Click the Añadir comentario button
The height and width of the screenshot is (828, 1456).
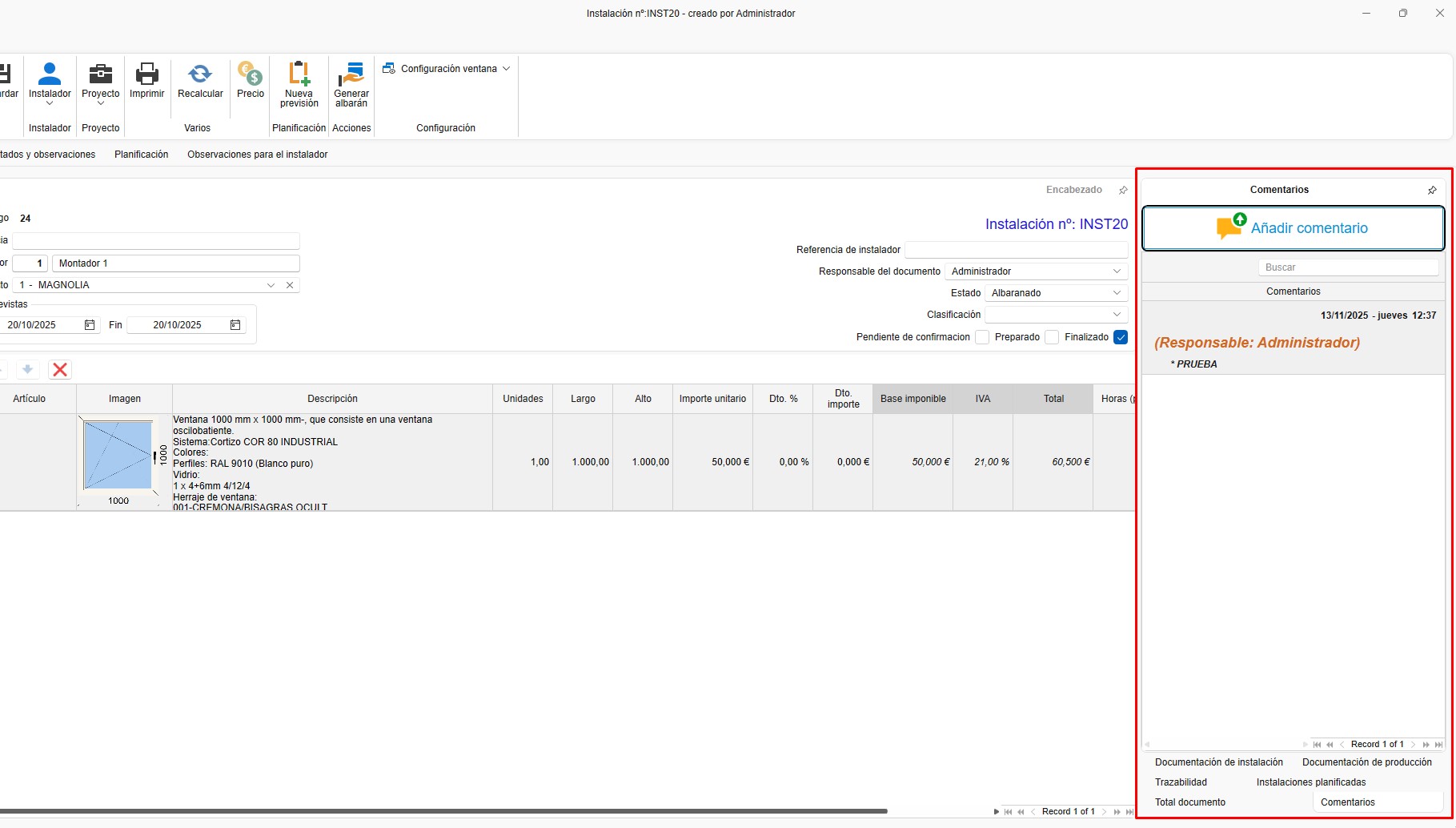[x=1293, y=228]
